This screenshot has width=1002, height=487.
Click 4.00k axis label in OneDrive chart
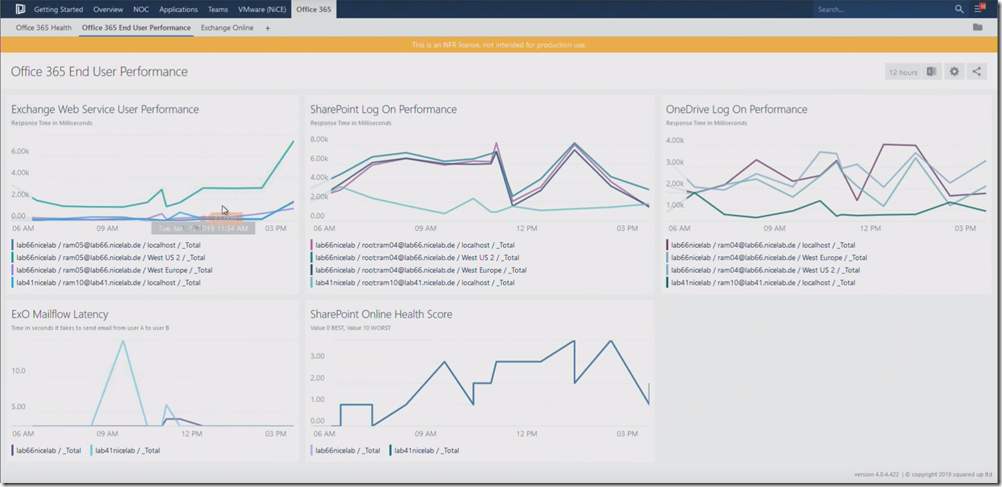pyautogui.click(x=675, y=140)
